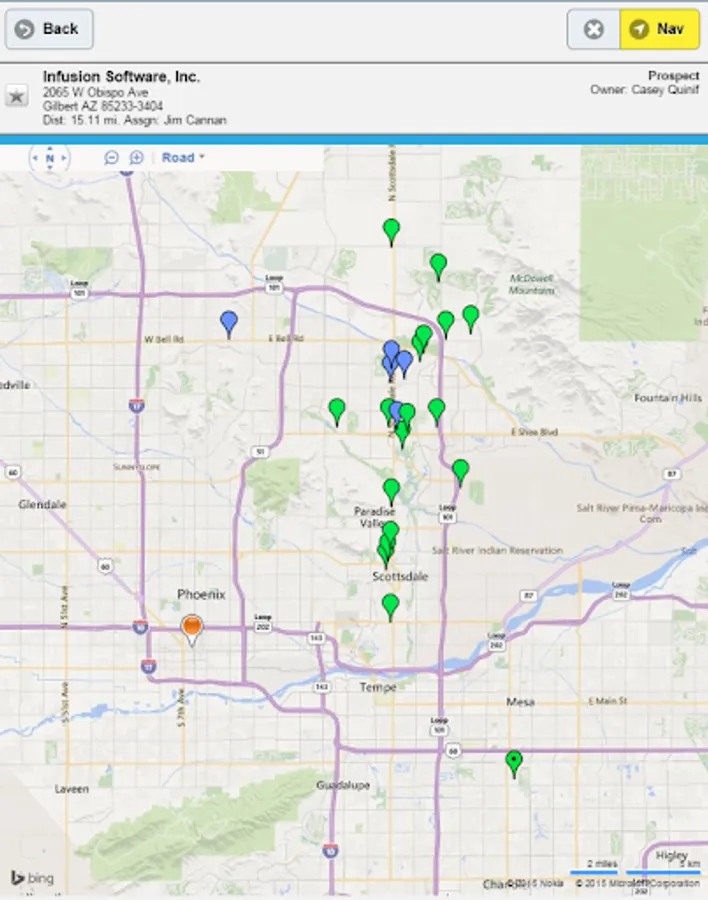Select the green pin above the Paradise Valley label
Viewport: 708px width, 900px height.
coord(392,492)
